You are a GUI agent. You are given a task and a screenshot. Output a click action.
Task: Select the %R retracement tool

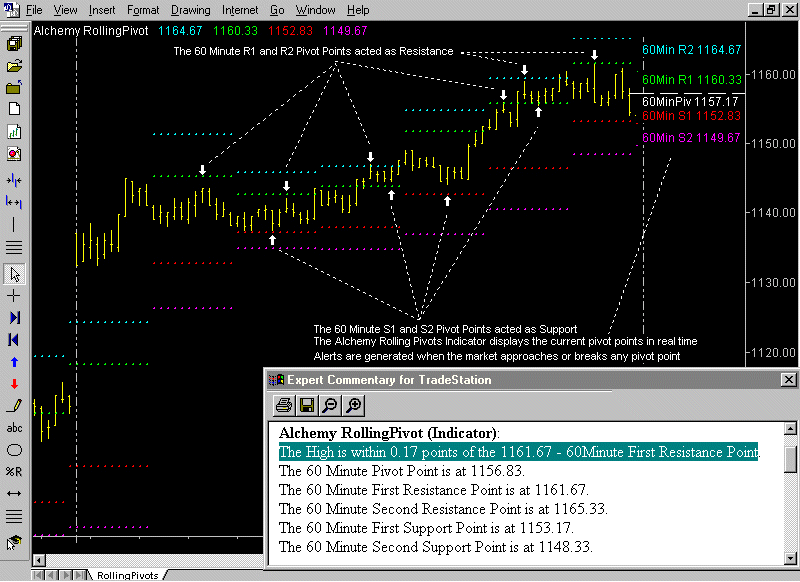click(14, 472)
